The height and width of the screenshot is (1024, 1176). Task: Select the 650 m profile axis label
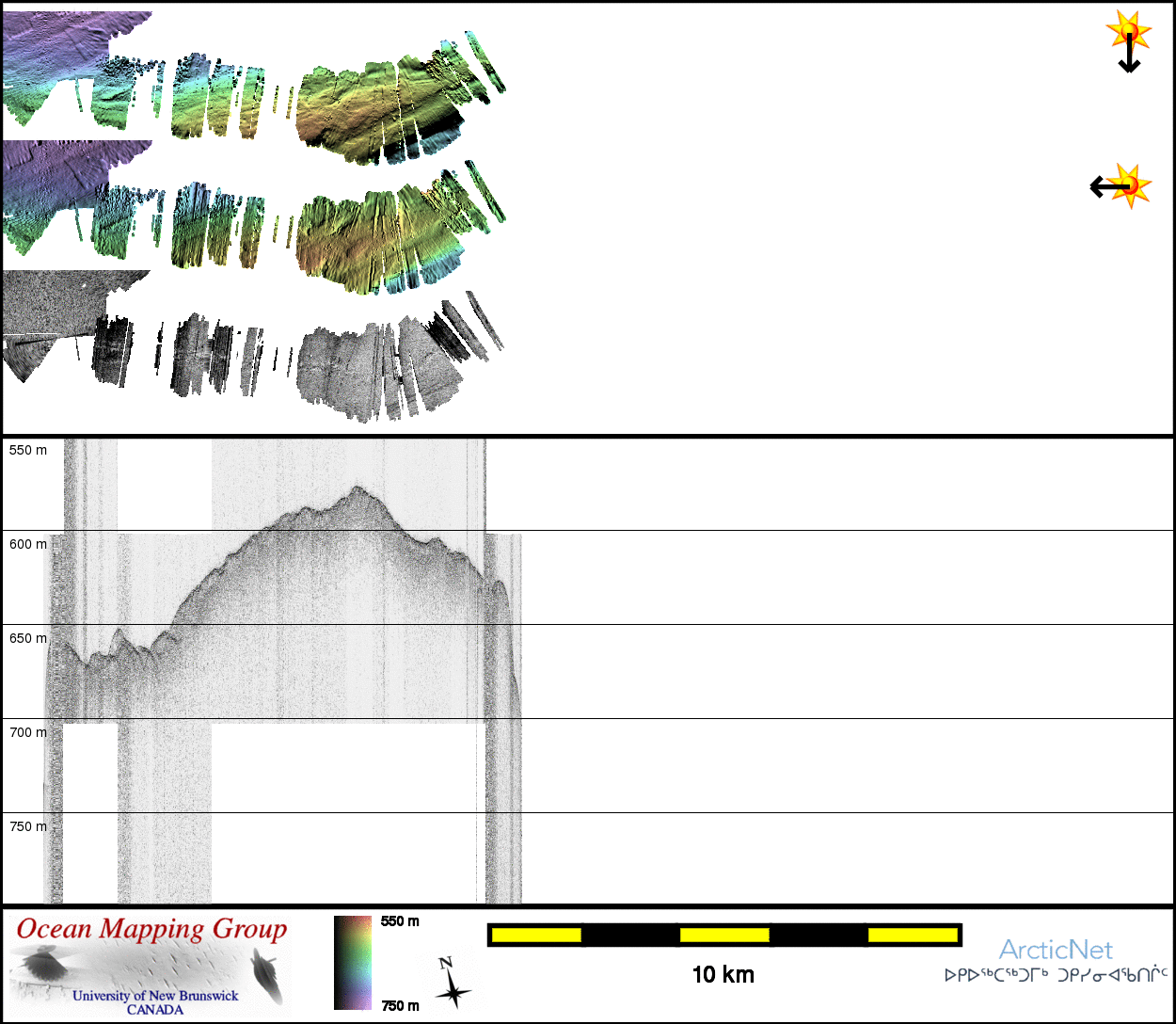click(x=28, y=638)
